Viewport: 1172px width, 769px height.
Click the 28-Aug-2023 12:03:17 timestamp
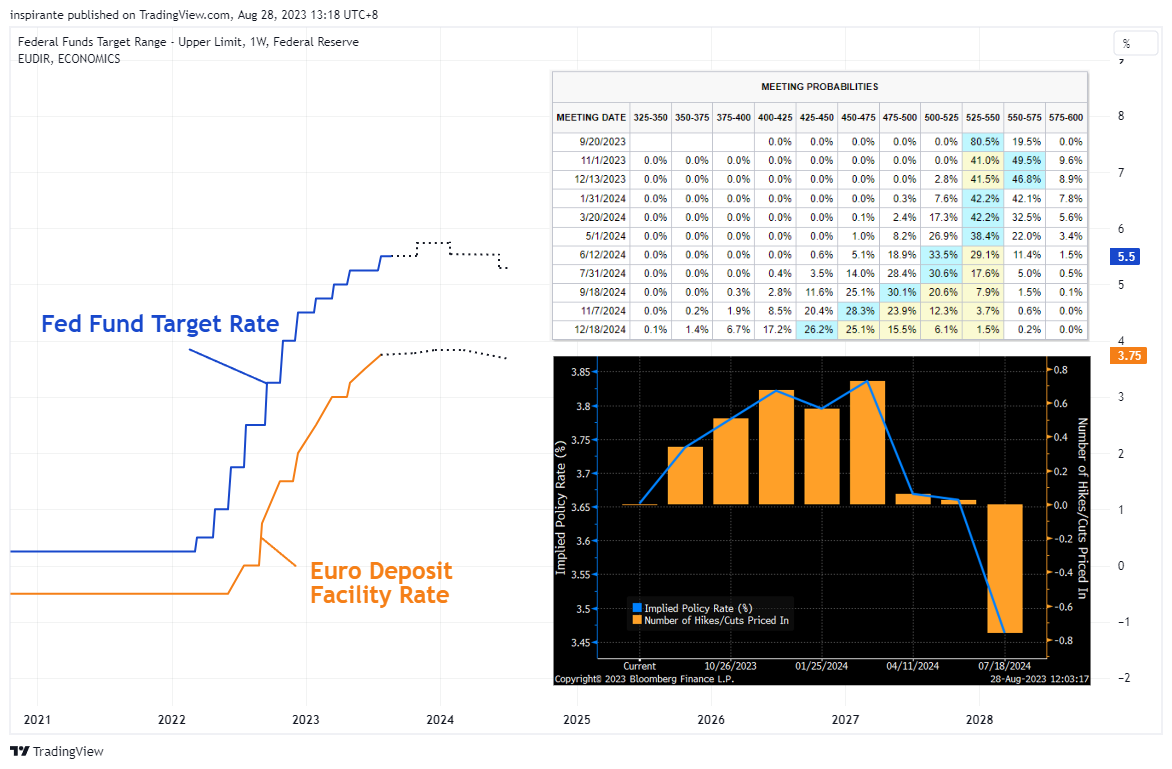click(1039, 679)
